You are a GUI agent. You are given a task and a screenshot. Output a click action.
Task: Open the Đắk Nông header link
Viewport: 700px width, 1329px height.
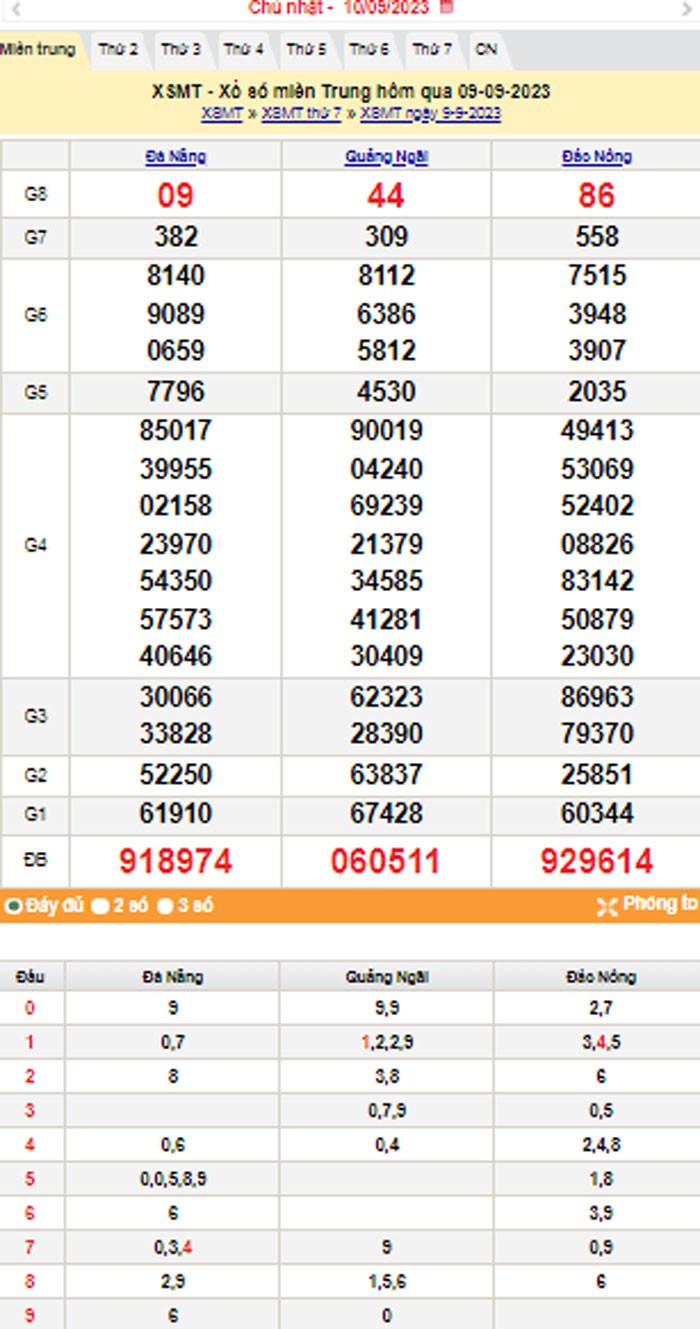click(x=596, y=156)
